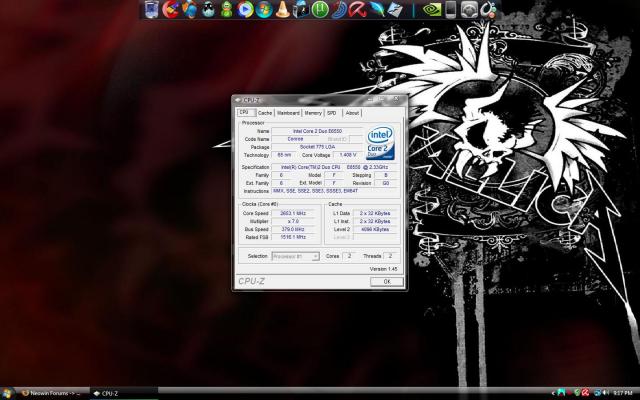Open the blue quill pen dock icon
This screenshot has height=400, width=640.
(x=376, y=9)
